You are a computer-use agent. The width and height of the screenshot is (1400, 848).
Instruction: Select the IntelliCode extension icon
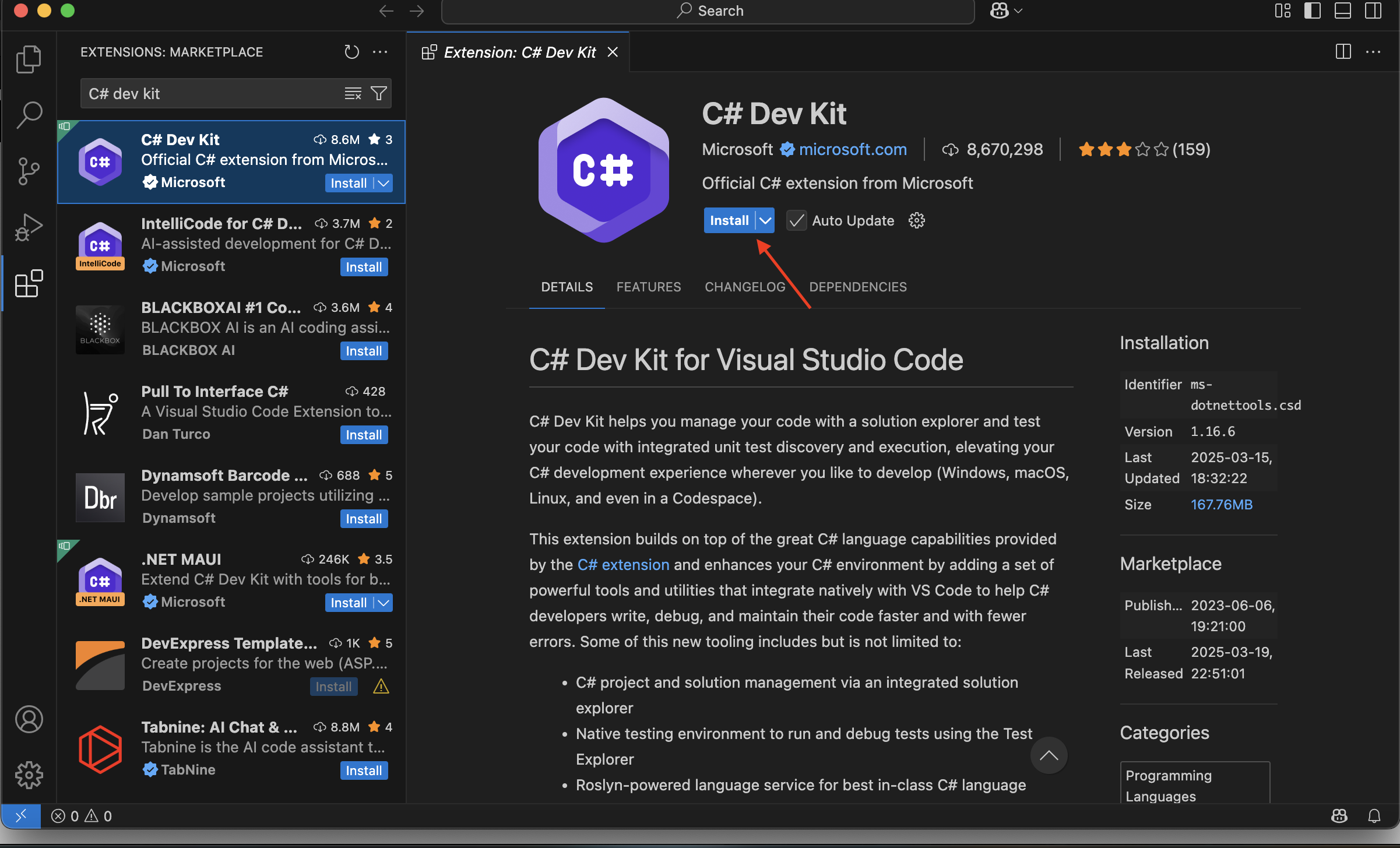(x=100, y=246)
